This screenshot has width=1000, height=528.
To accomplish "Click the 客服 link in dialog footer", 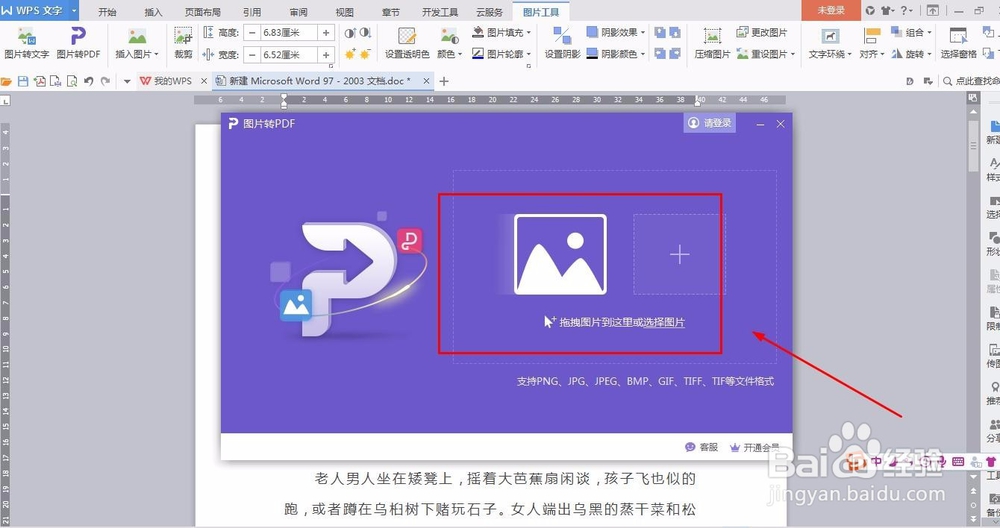I will click(x=702, y=447).
